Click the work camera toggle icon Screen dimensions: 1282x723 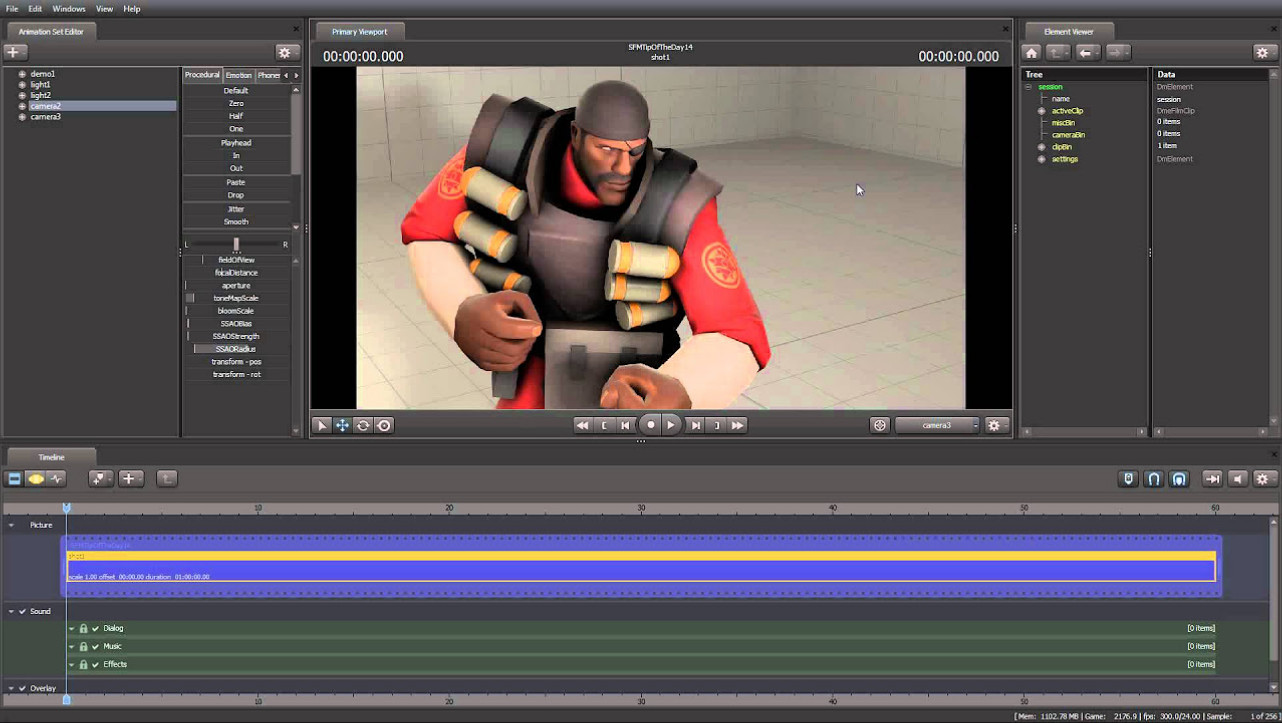(x=880, y=425)
